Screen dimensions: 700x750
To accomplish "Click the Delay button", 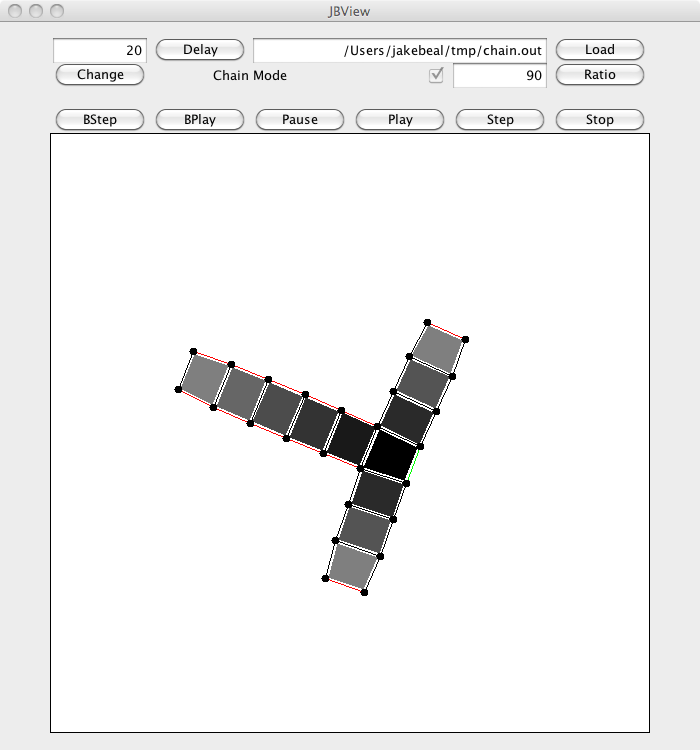I will [x=200, y=50].
